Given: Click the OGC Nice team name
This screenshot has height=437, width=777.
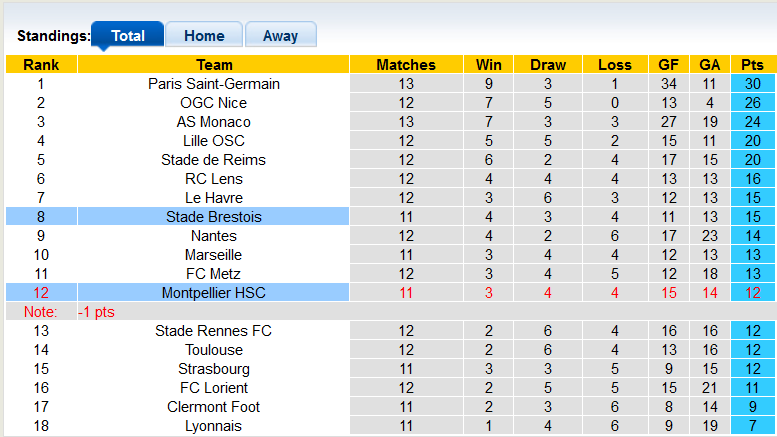Looking at the screenshot, I should coord(214,103).
